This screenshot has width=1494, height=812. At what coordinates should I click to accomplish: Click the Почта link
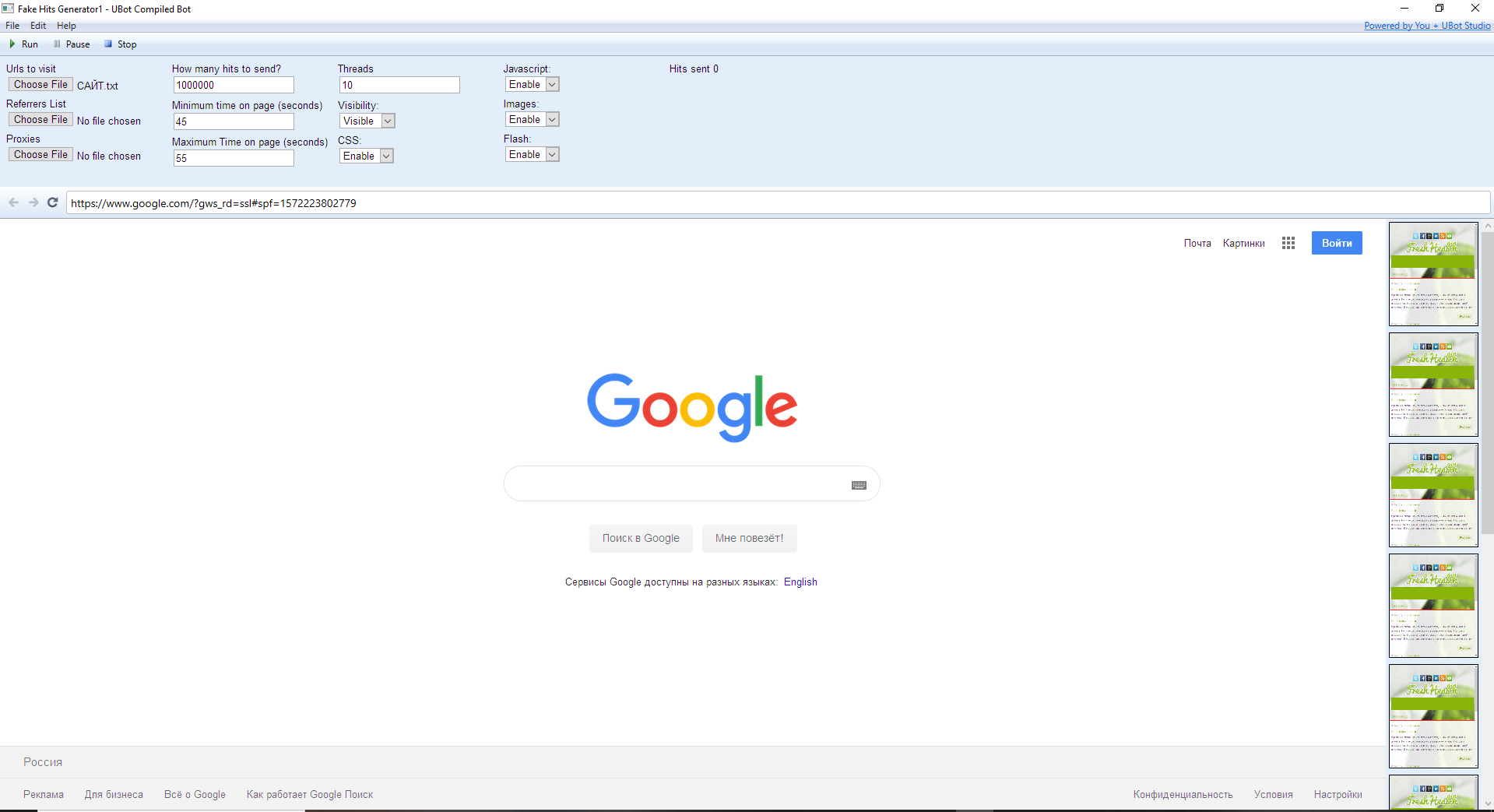1197,243
